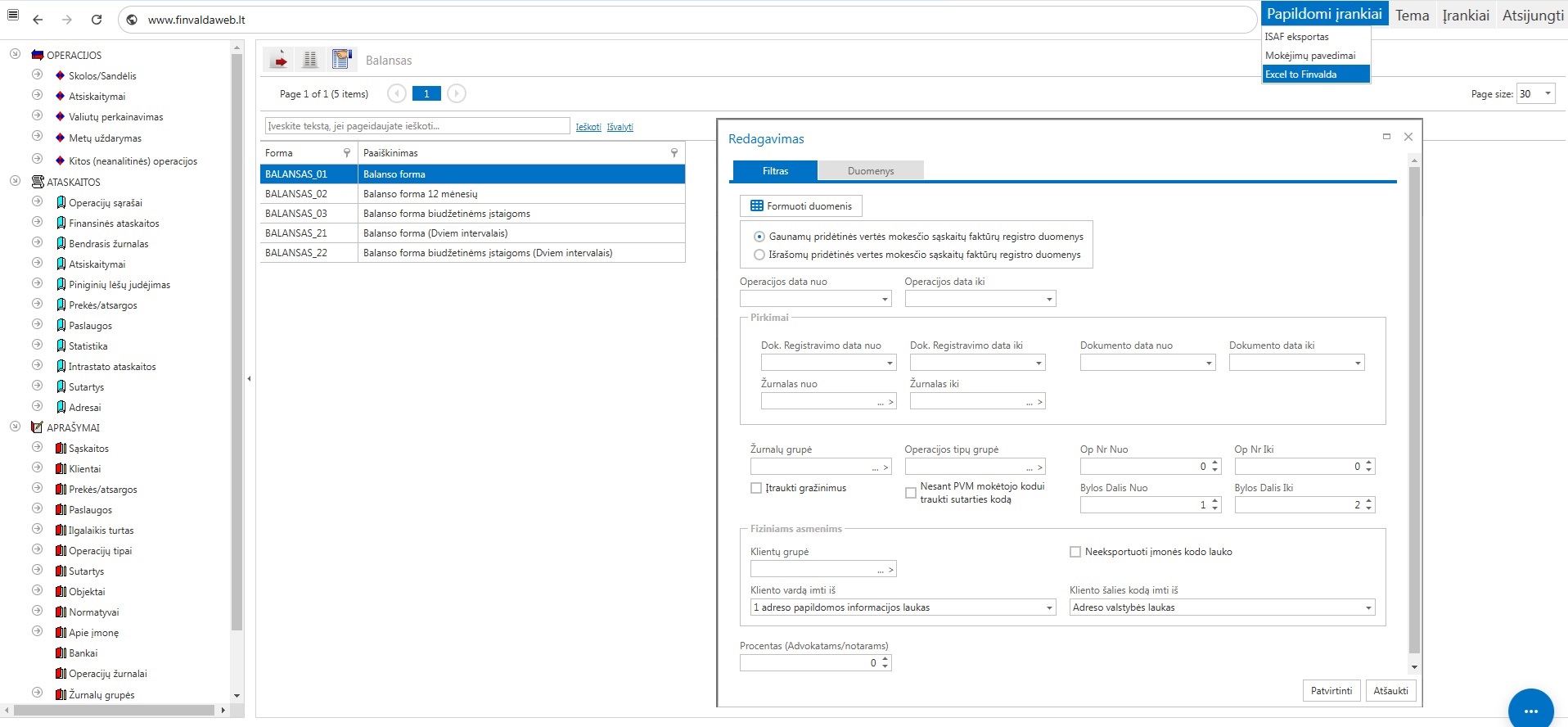Switch to the Duomenys tab
This screenshot has width=1568, height=727.
[x=870, y=171]
